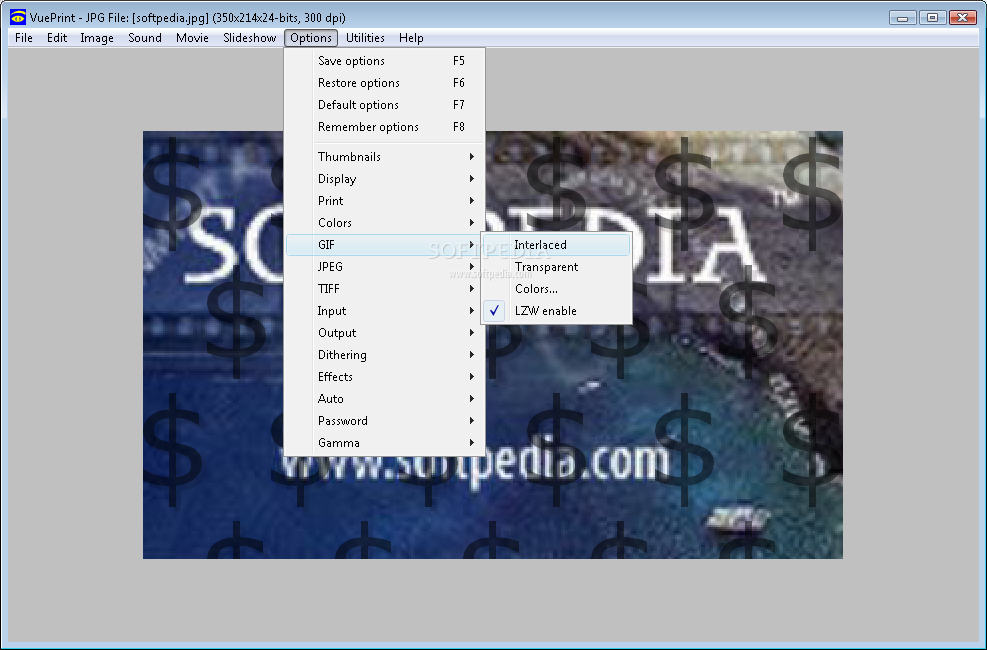Maximize the VuePrint window
This screenshot has width=987, height=650.
pos(932,18)
